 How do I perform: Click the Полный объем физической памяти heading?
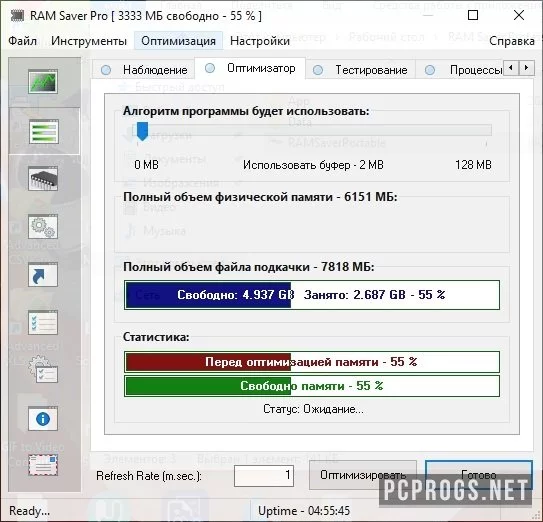coord(260,197)
